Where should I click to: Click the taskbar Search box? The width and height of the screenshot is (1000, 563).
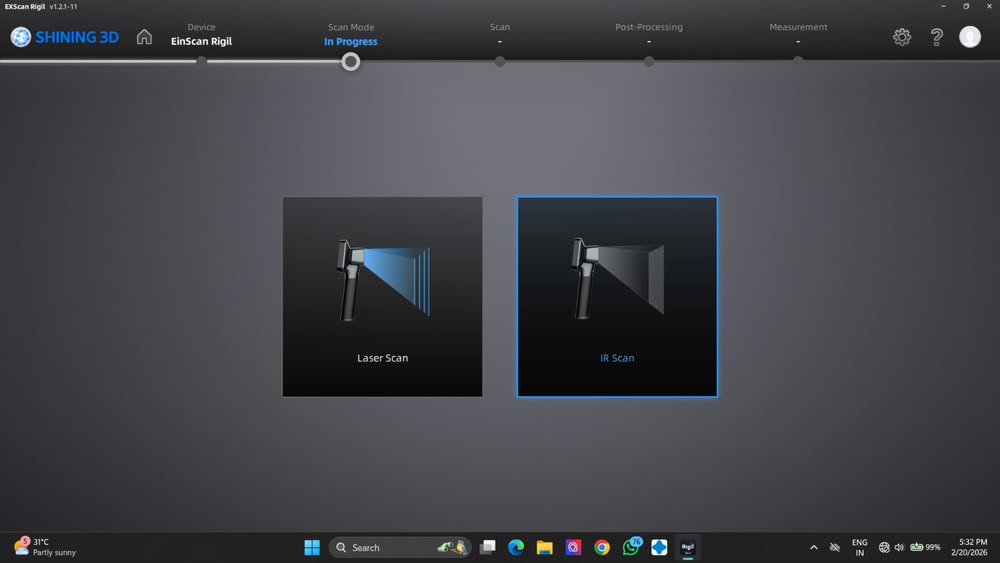400,547
